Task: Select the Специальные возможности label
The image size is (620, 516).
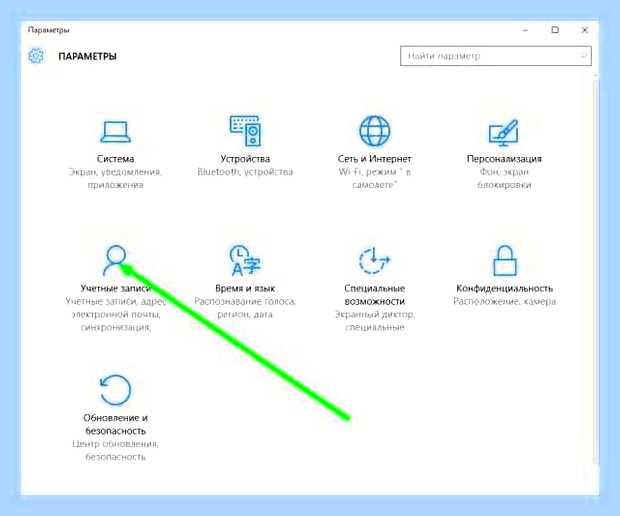Action: pyautogui.click(x=374, y=295)
